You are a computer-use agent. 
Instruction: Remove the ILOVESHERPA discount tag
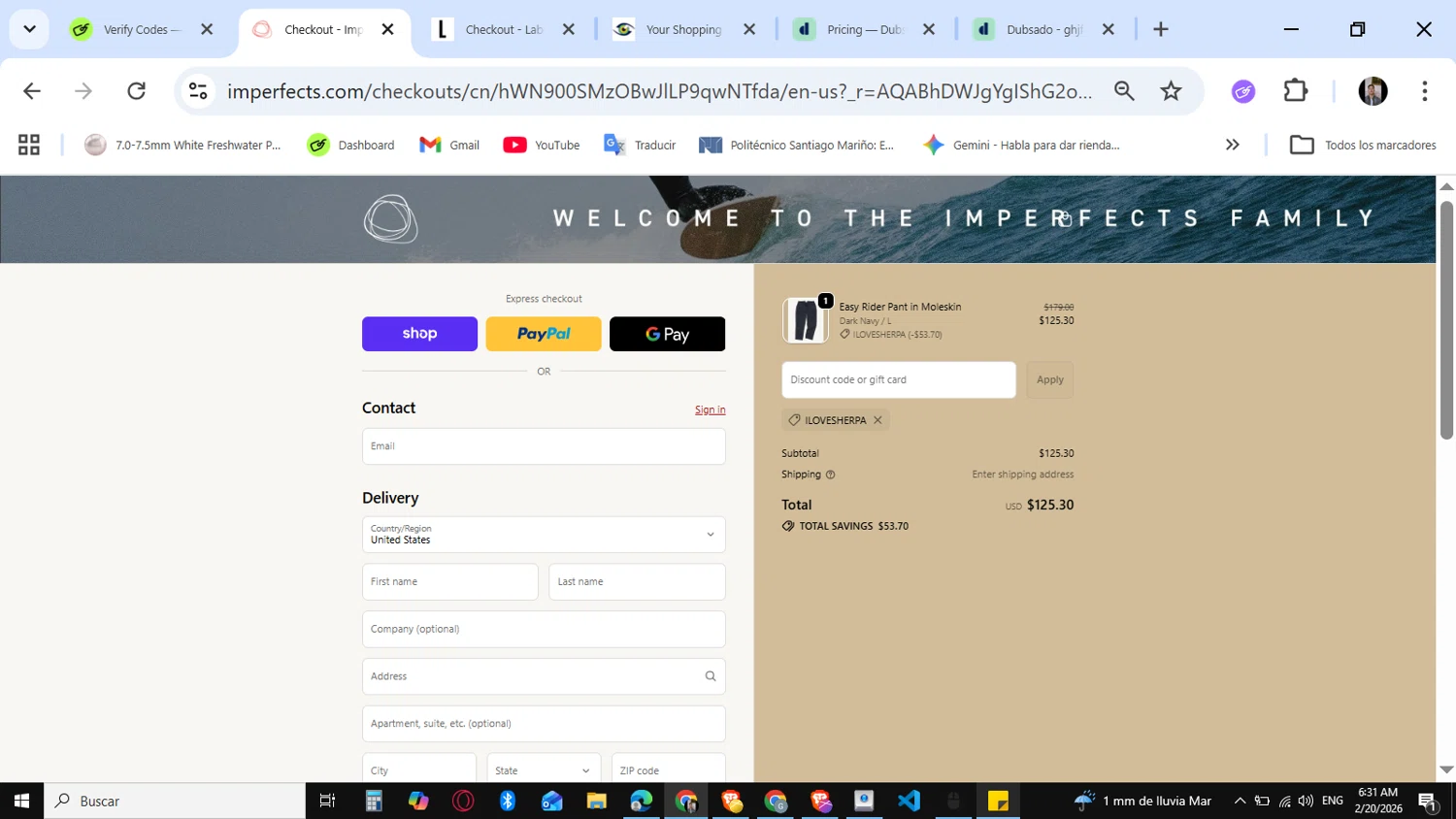click(x=877, y=420)
